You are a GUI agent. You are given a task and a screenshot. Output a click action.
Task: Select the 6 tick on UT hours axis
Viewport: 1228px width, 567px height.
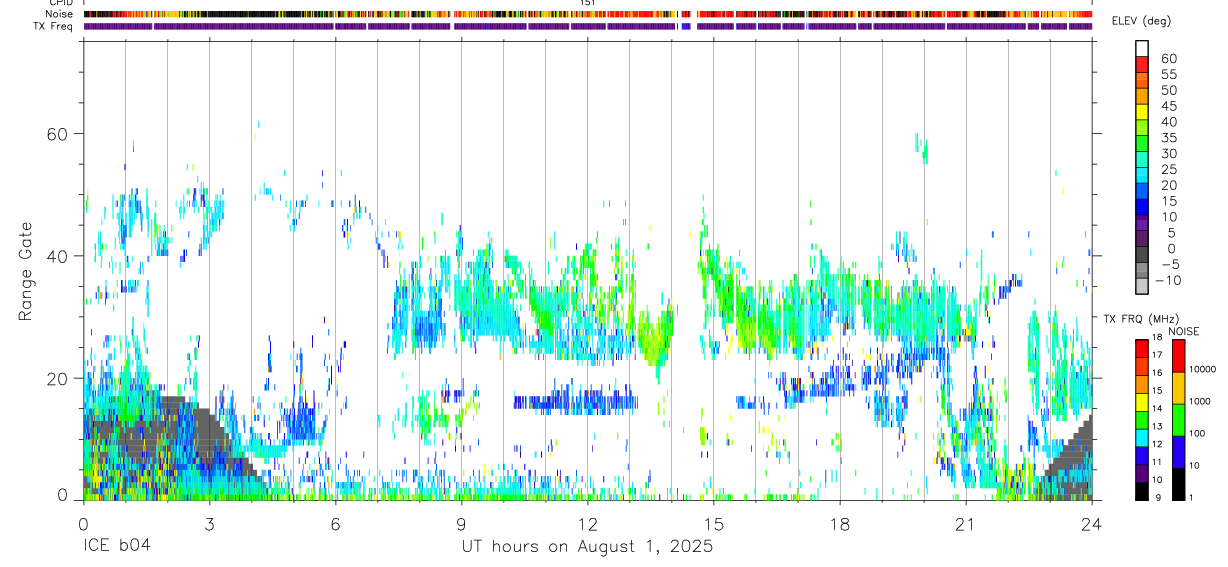[x=335, y=522]
